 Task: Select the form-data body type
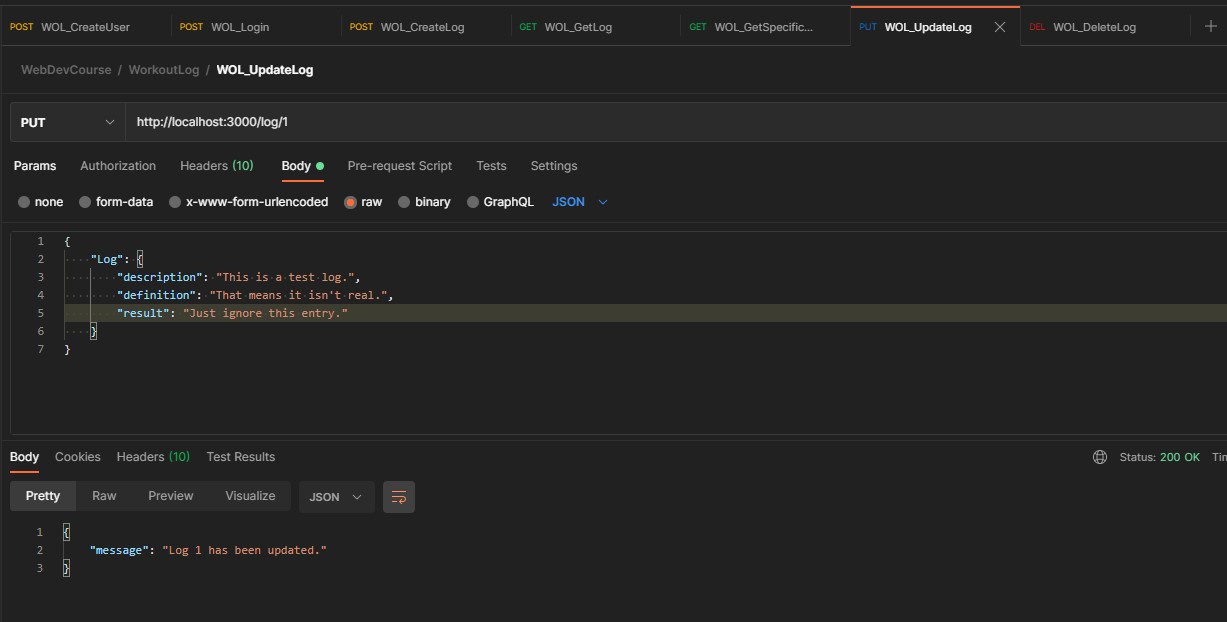(x=116, y=202)
